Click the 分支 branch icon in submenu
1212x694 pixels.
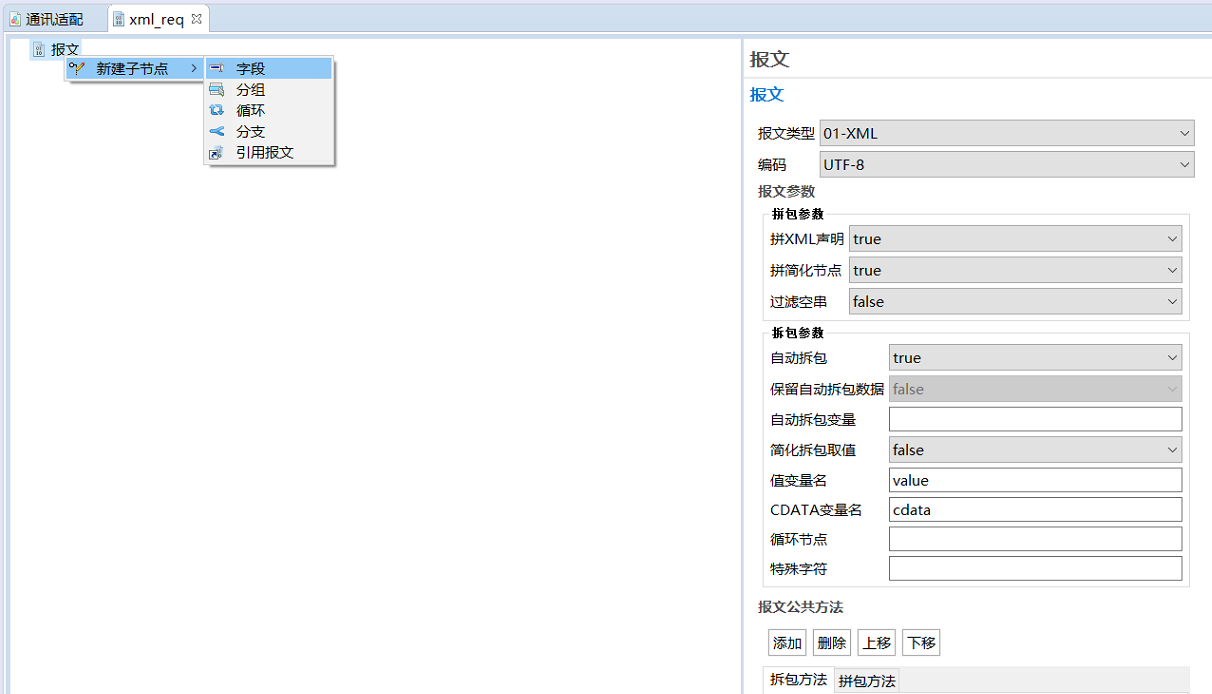[216, 132]
